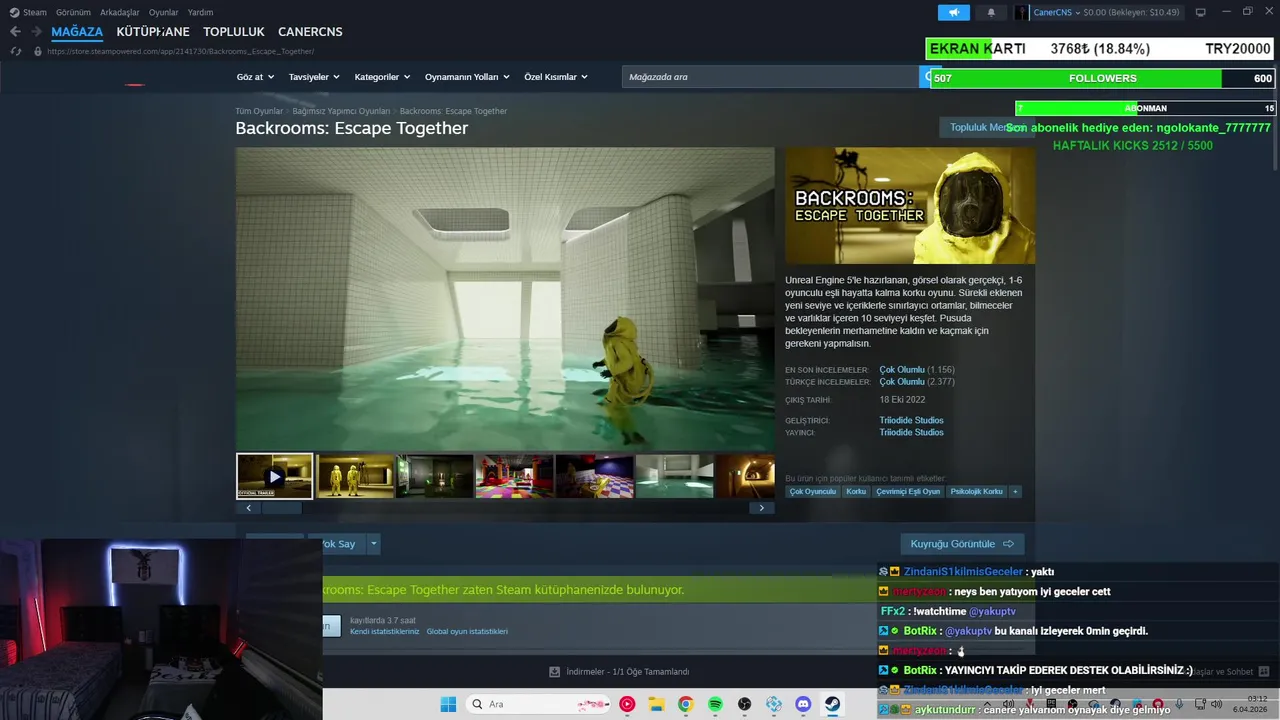Launch Chrome from the taskbar

(685, 704)
